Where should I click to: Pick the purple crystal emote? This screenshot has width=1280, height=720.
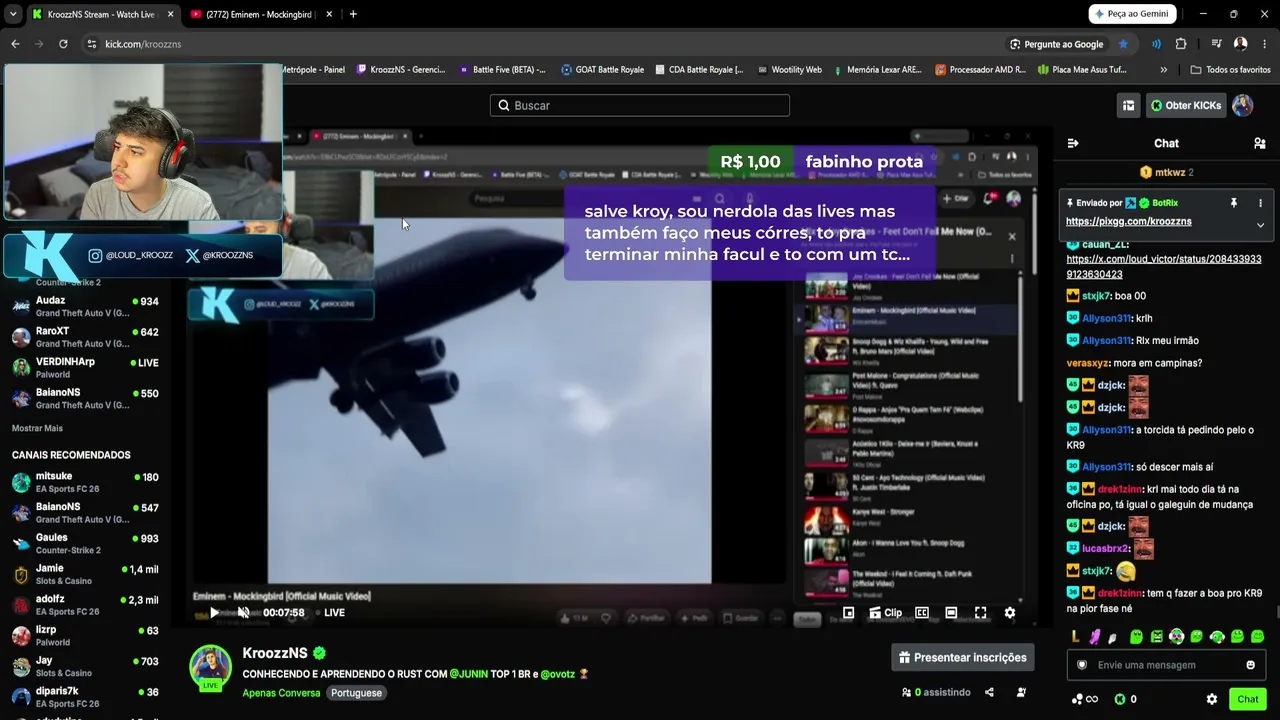pos(1095,637)
